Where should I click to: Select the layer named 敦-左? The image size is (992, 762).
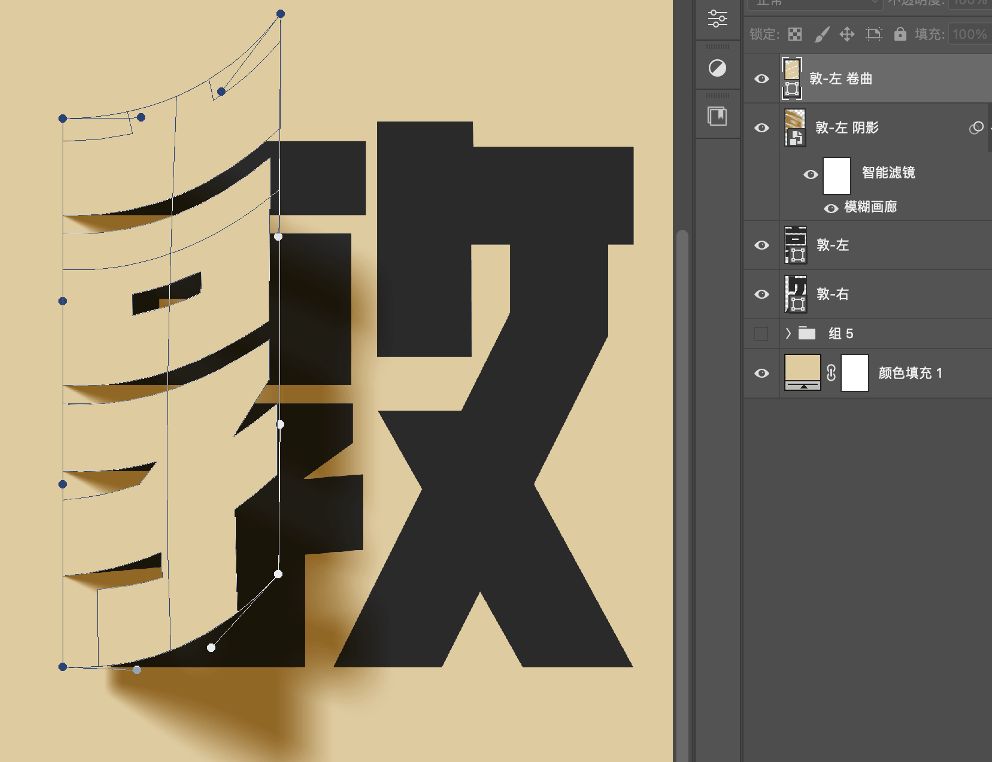(833, 245)
